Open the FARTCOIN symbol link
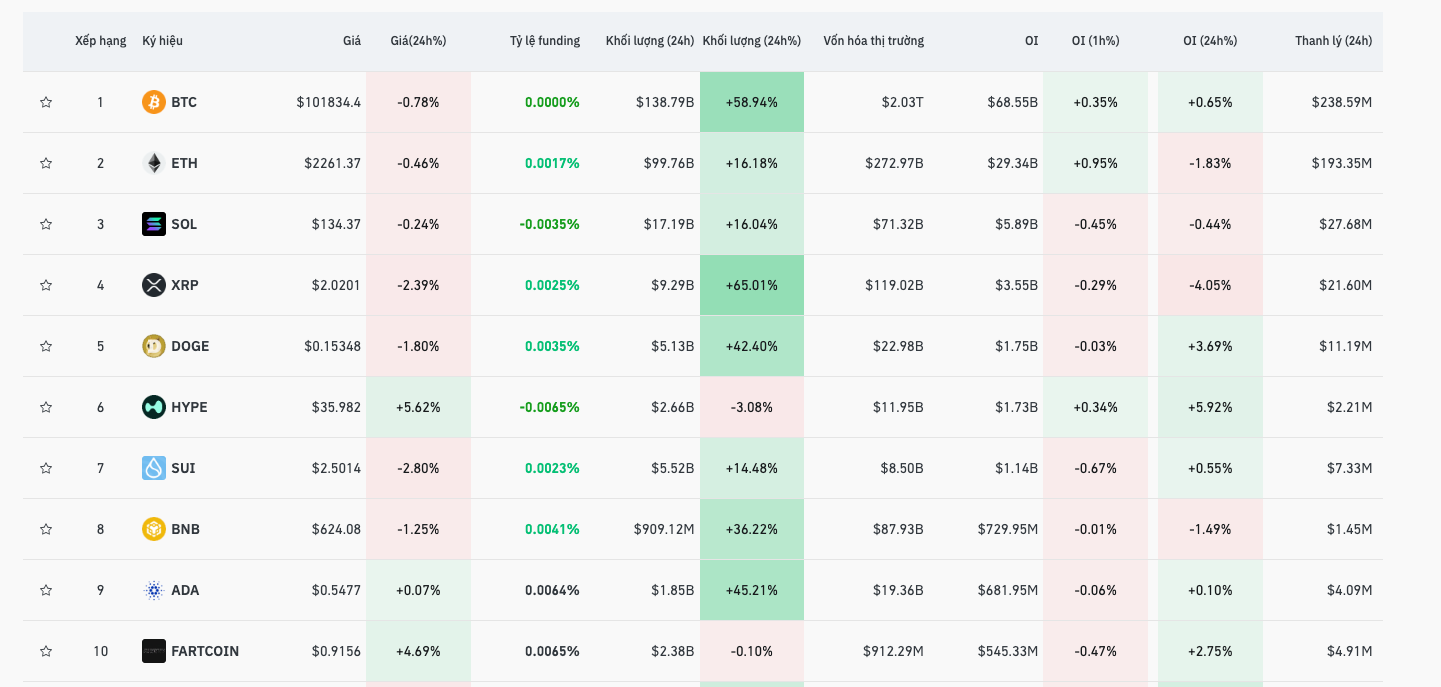The width and height of the screenshot is (1441, 687). (x=205, y=651)
